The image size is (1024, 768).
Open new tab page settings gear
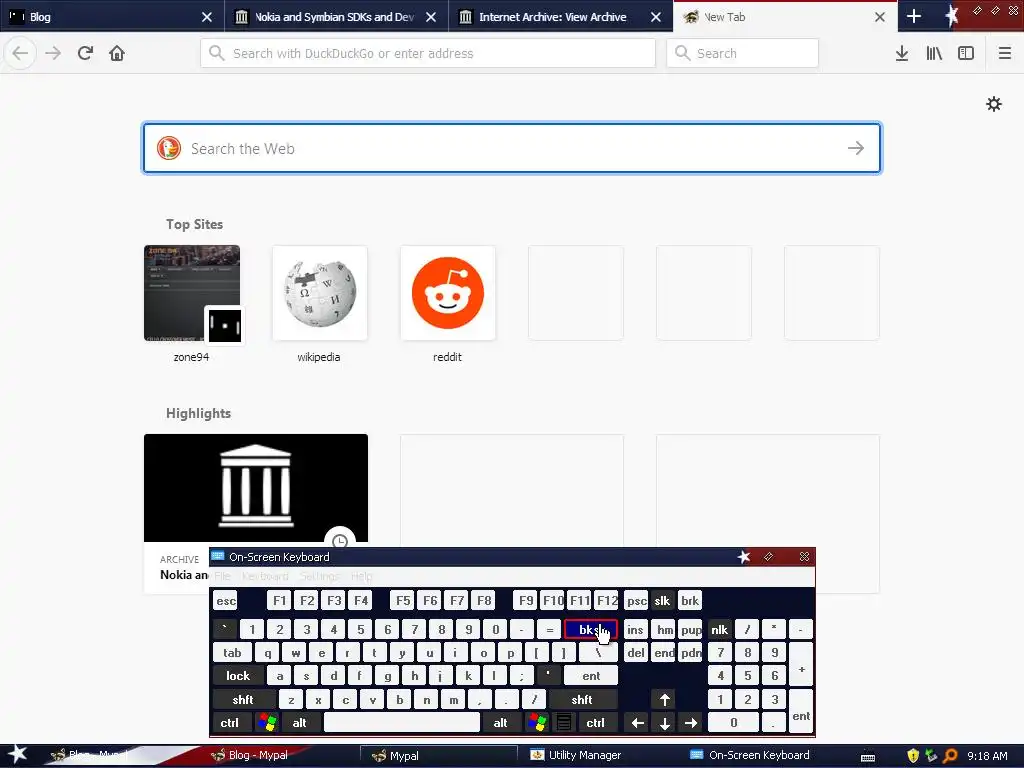tap(993, 104)
